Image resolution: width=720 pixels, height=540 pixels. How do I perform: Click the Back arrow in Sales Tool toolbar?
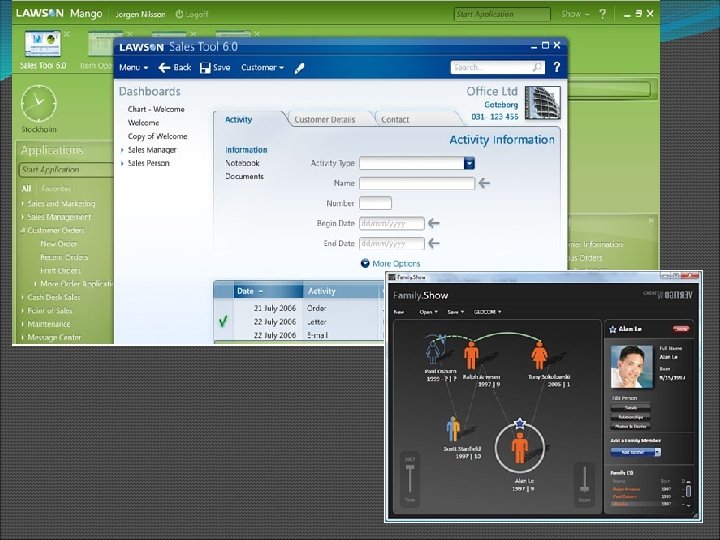[x=164, y=68]
